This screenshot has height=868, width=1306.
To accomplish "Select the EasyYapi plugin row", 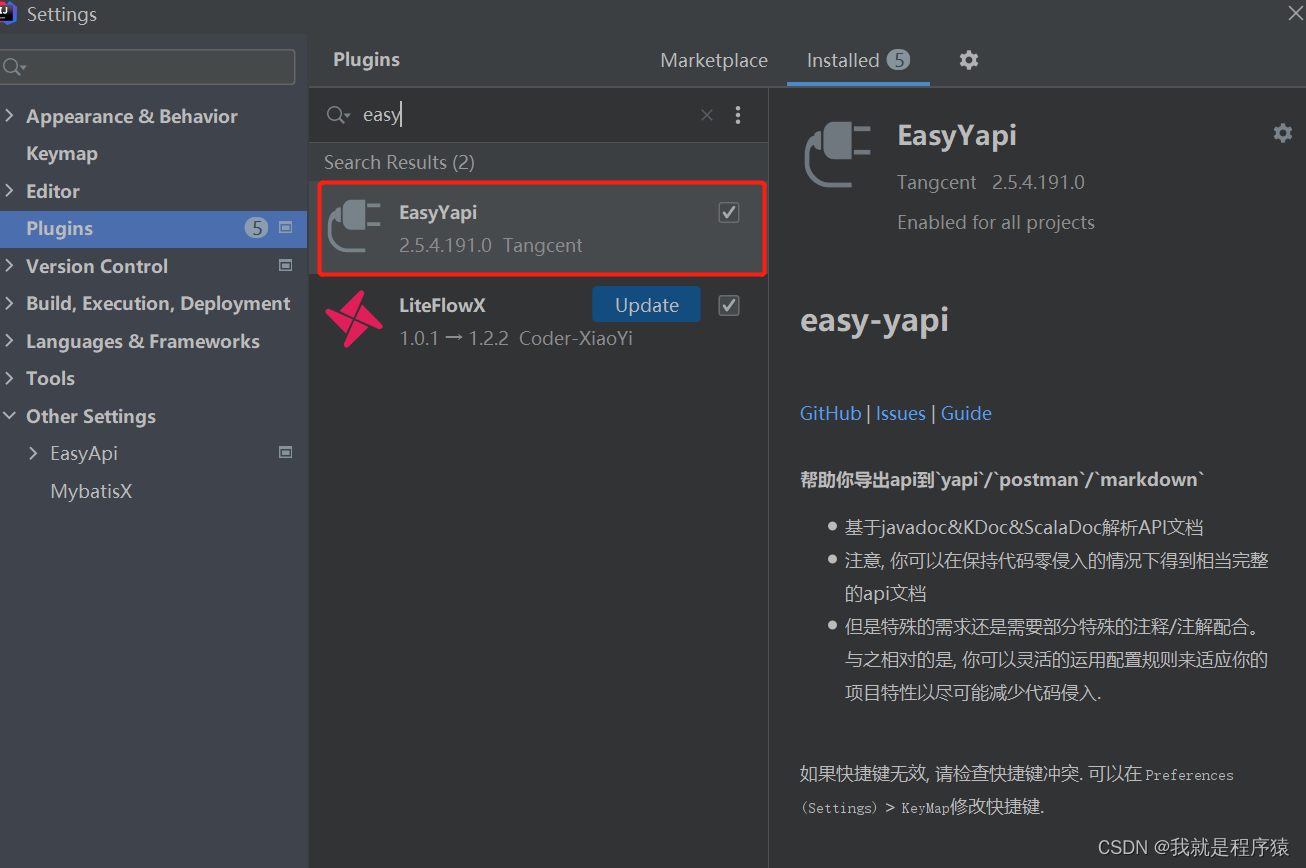I will [x=541, y=228].
